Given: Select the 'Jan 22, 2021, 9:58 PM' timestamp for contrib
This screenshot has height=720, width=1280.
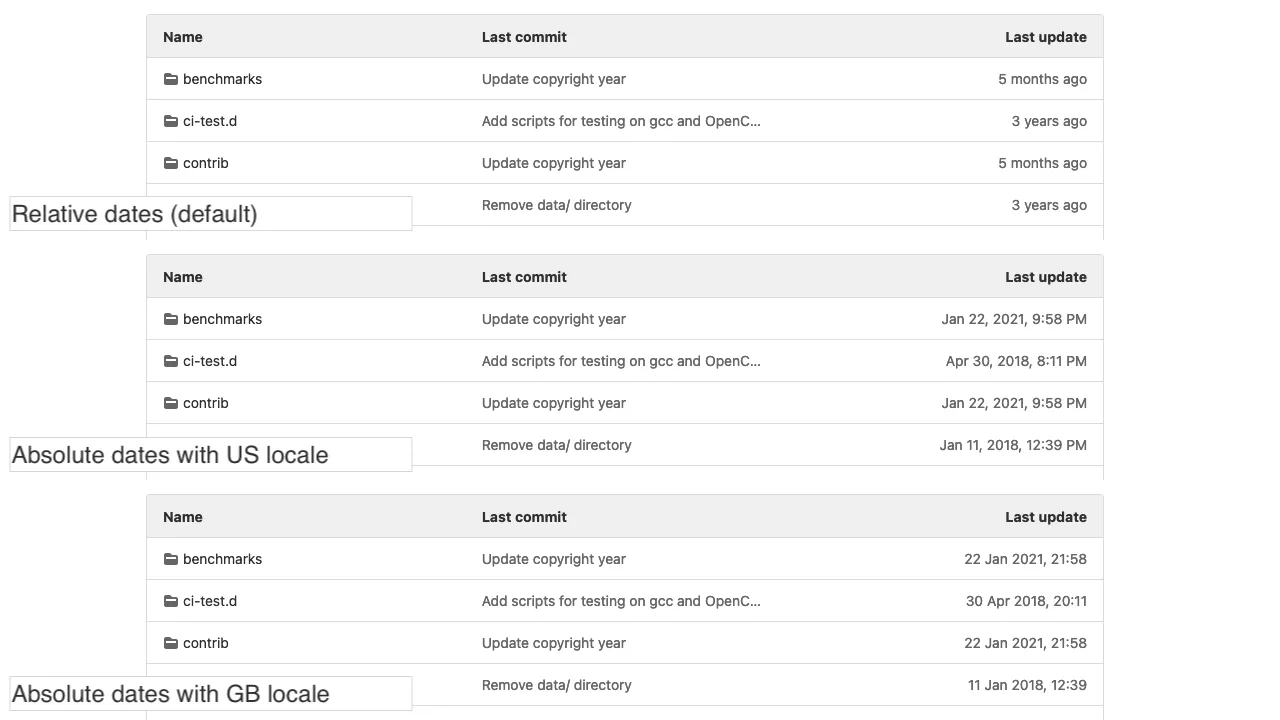Looking at the screenshot, I should point(1014,403).
